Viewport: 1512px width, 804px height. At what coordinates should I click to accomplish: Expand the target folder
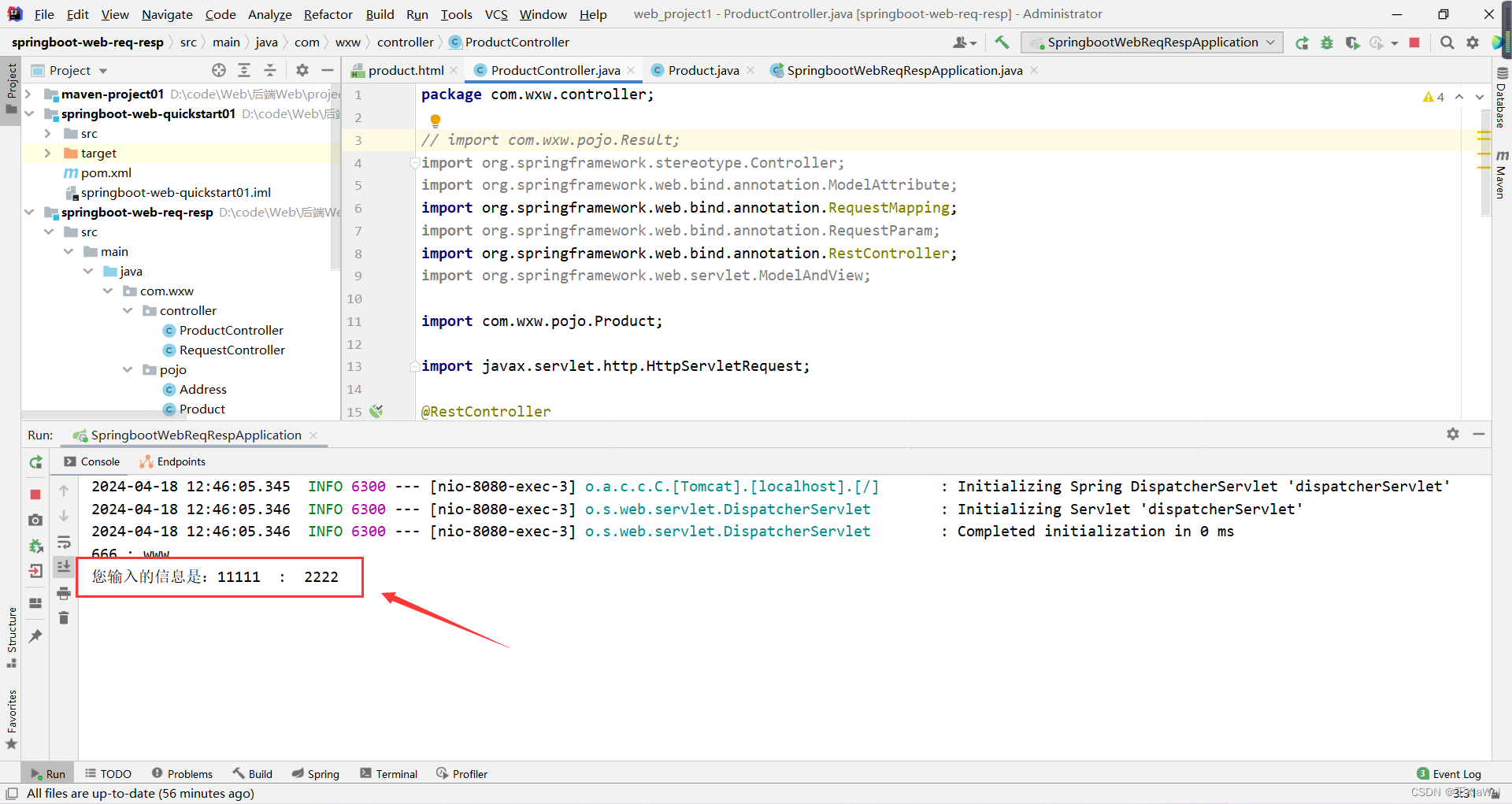pos(48,154)
